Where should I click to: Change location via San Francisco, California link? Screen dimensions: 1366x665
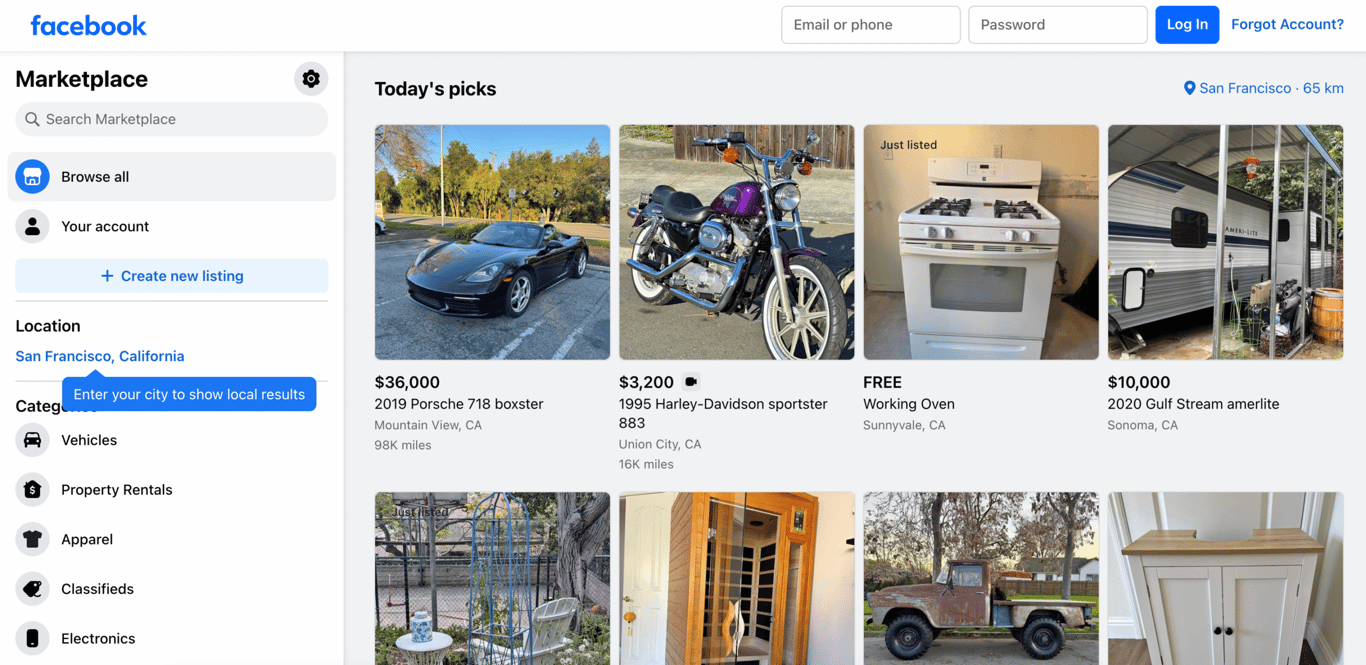(x=99, y=356)
